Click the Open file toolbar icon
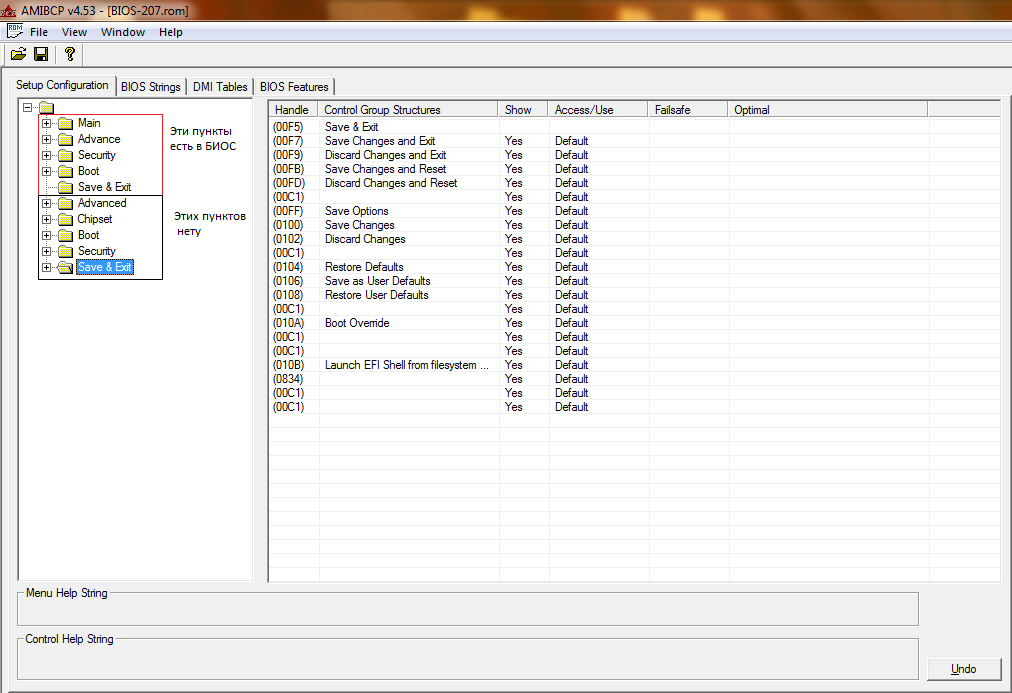 (x=18, y=54)
